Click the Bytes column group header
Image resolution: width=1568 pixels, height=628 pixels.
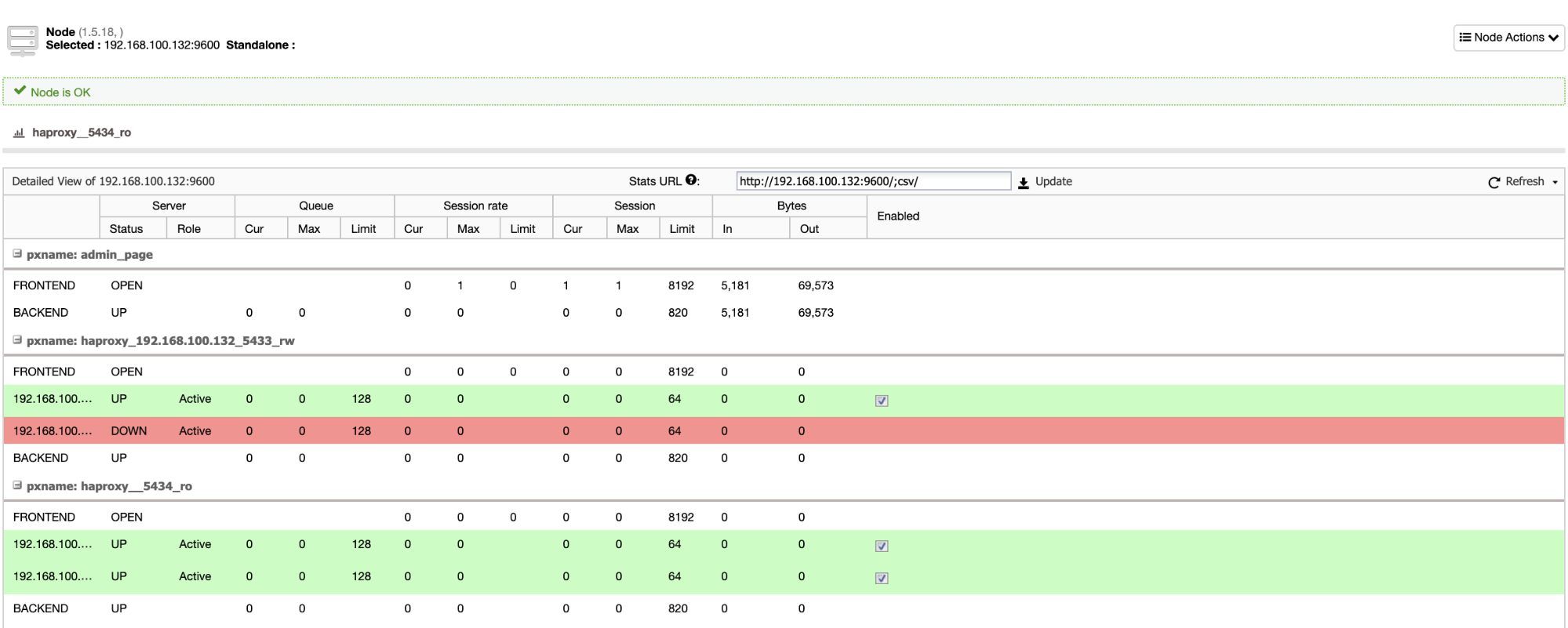pyautogui.click(x=791, y=205)
